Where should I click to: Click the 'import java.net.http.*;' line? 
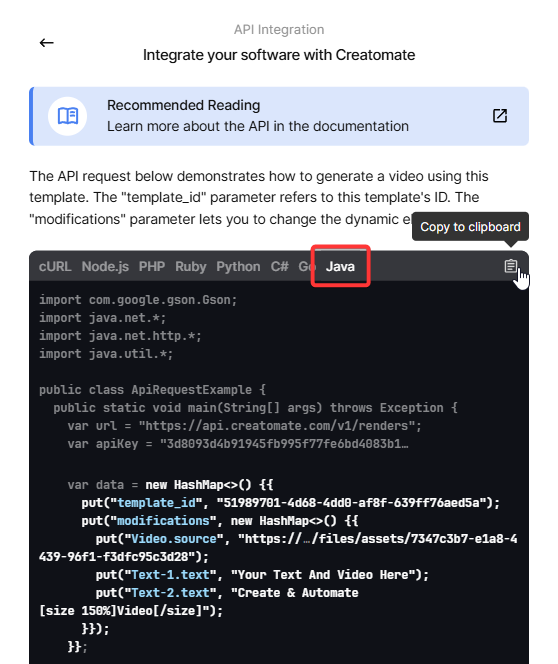click(x=120, y=336)
